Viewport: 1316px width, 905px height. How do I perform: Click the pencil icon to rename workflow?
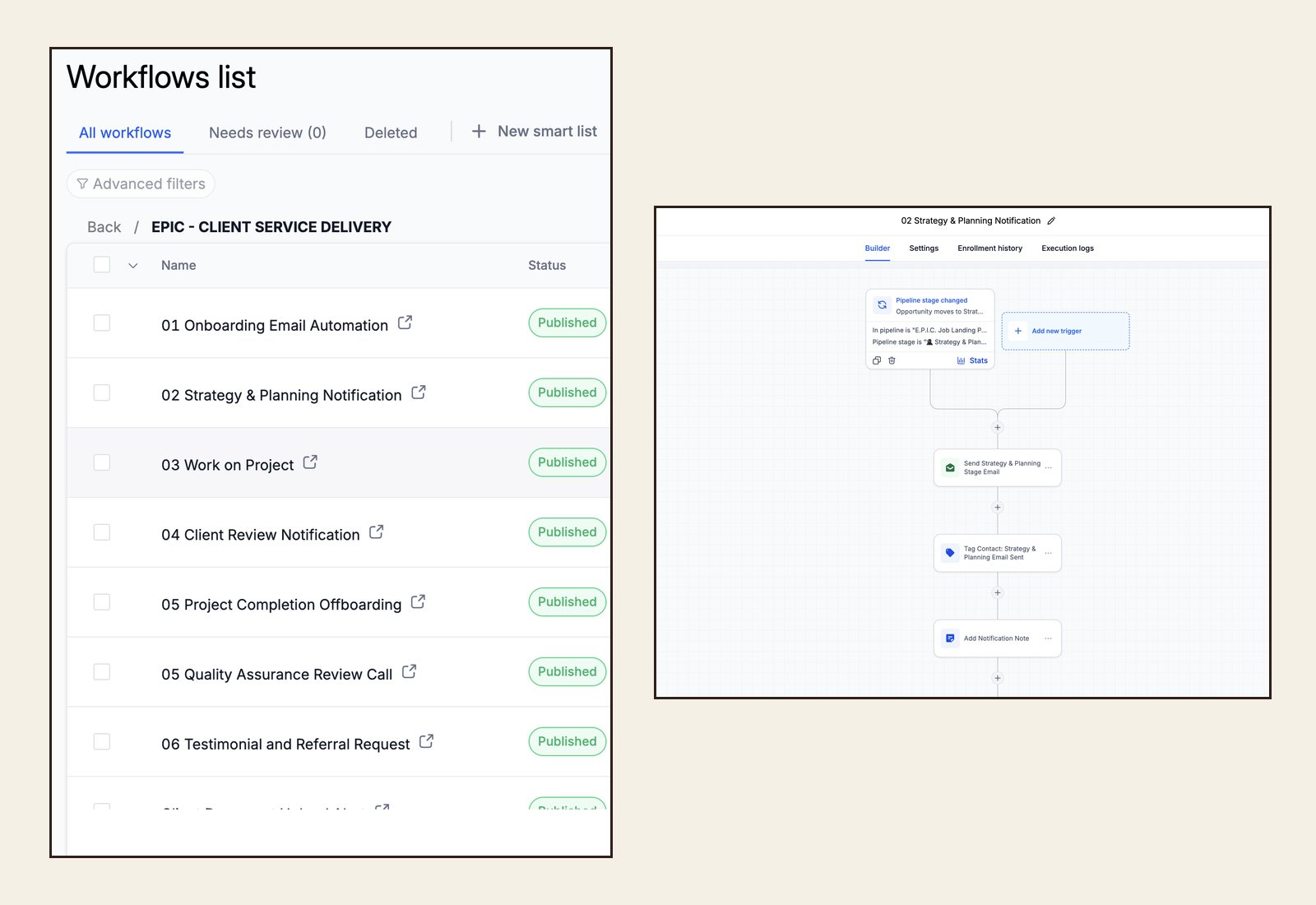[x=1051, y=220]
